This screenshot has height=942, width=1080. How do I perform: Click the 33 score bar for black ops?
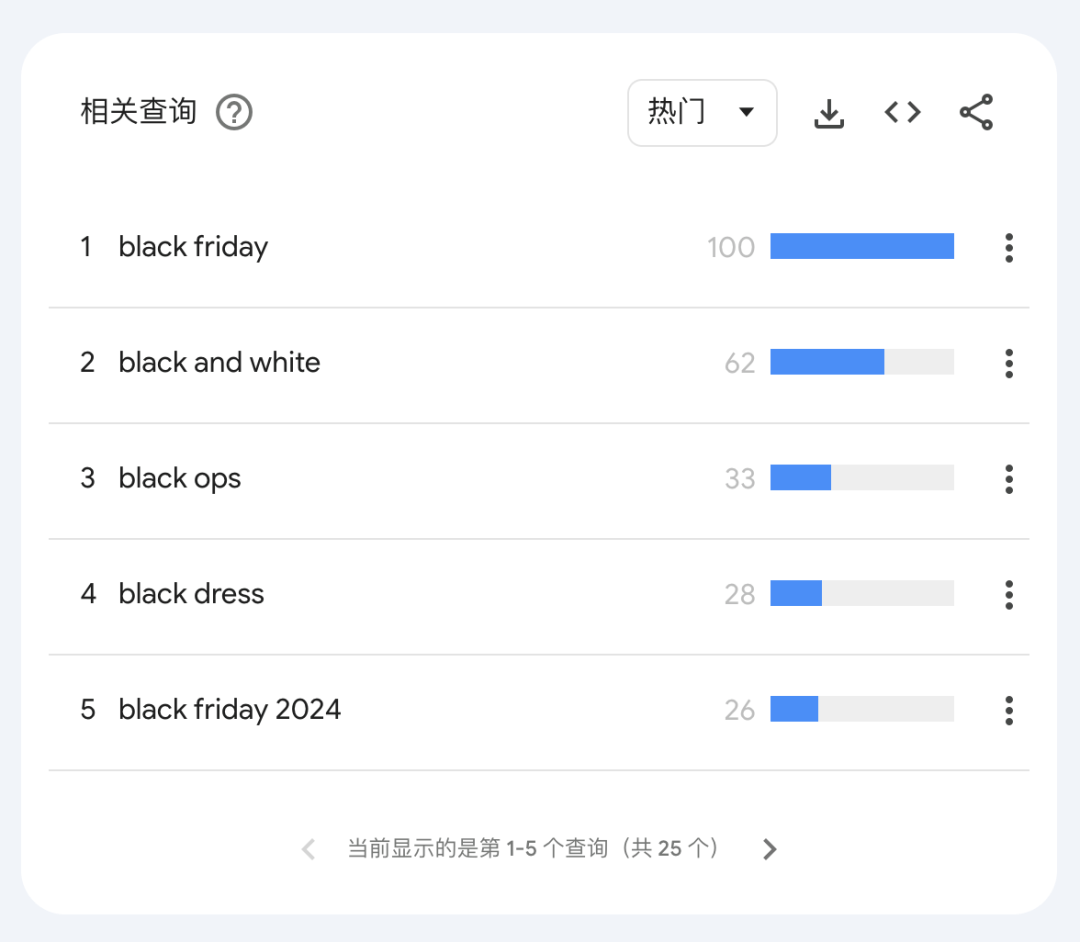(862, 478)
